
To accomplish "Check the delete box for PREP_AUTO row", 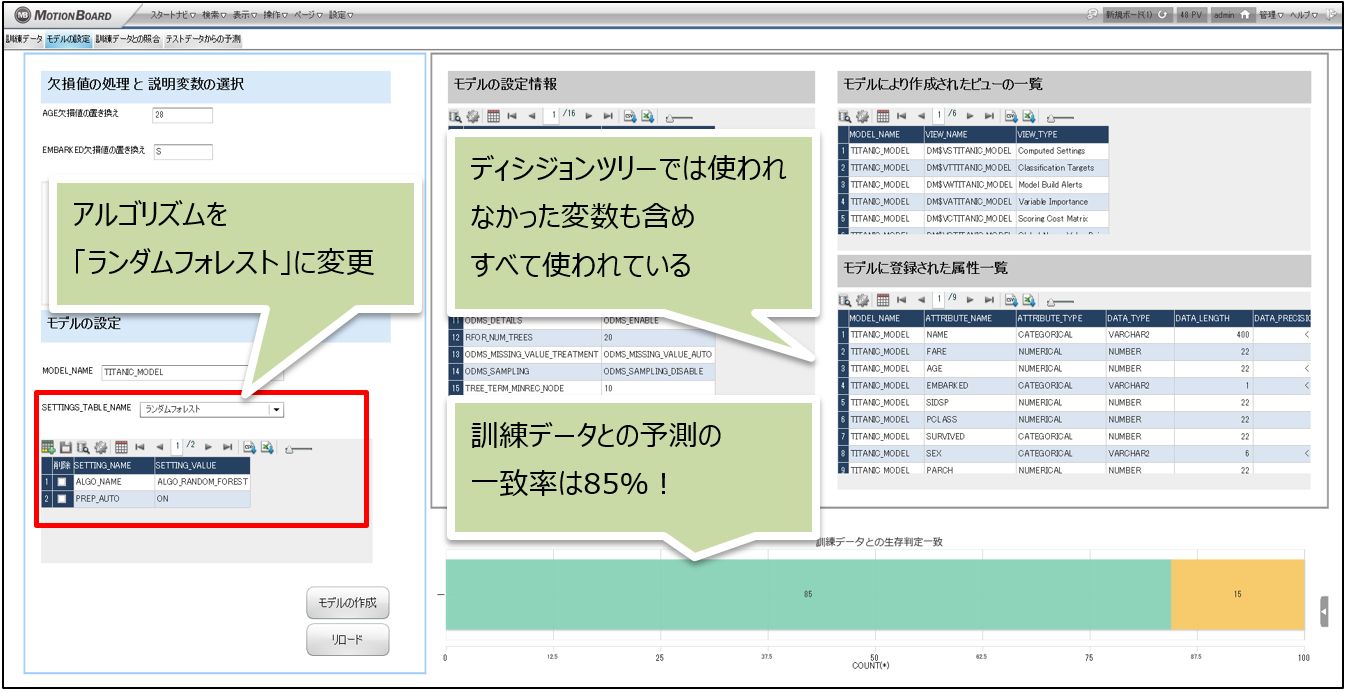I will pyautogui.click(x=63, y=498).
